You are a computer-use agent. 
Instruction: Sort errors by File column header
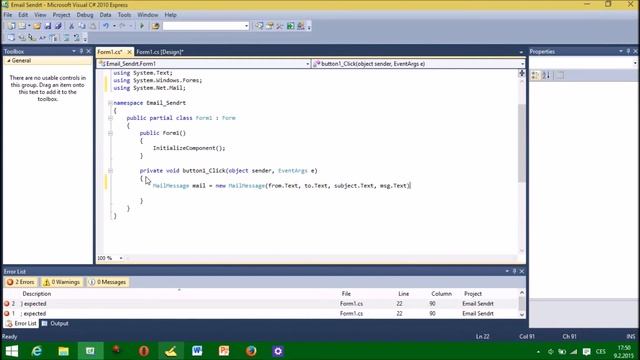coord(346,293)
